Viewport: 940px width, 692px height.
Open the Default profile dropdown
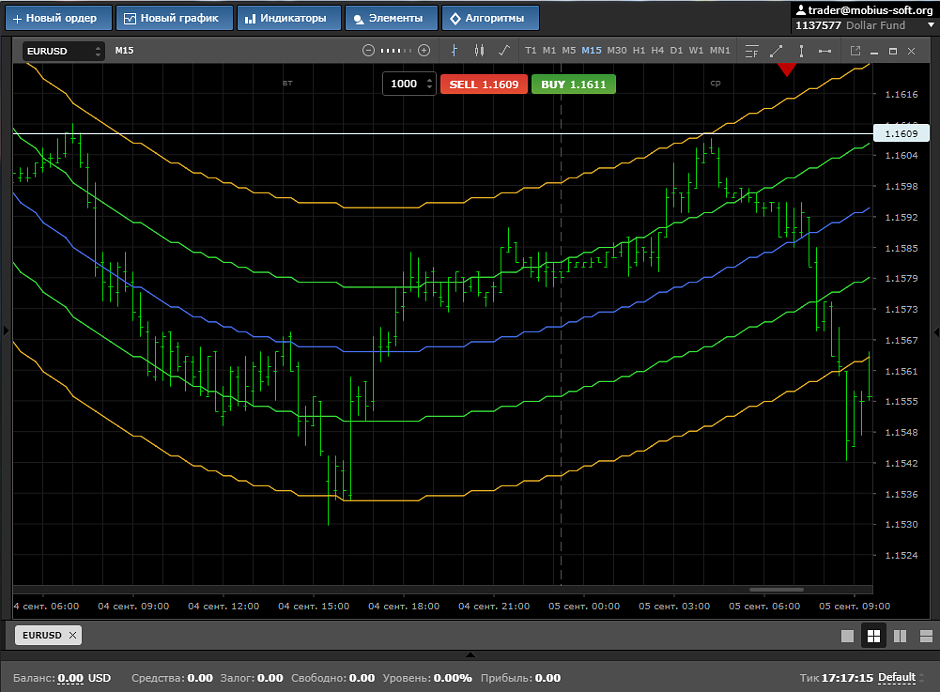click(x=901, y=678)
